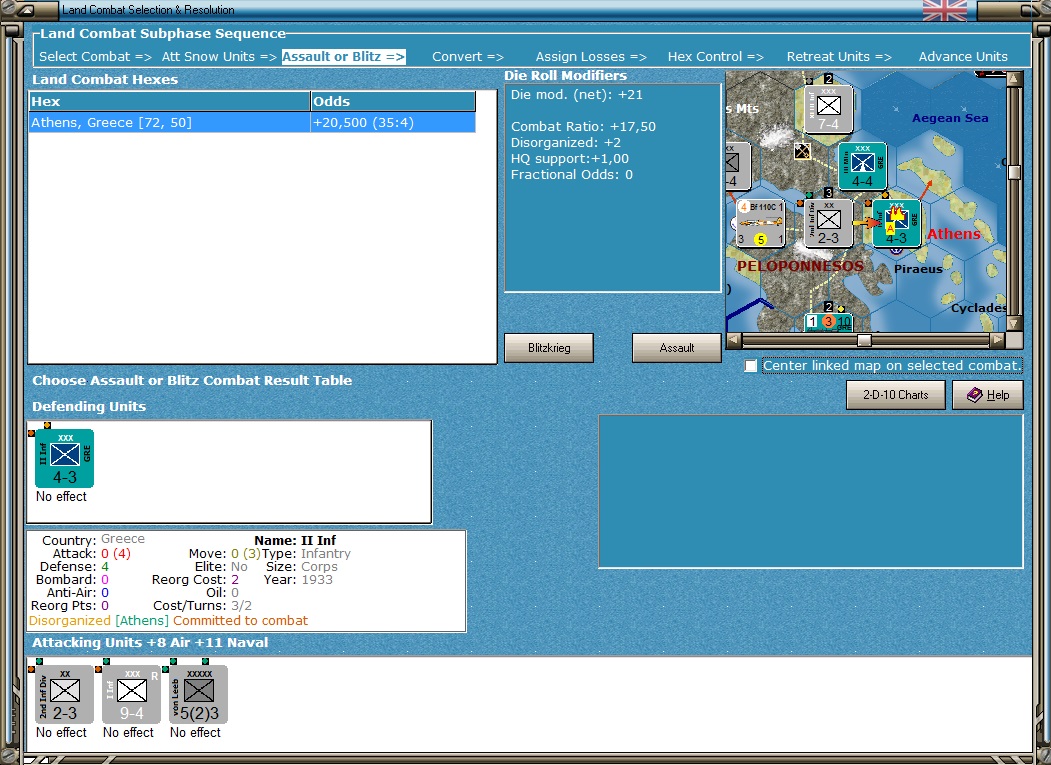
Task: Click the Greek 4-4 mountain counter on map
Action: [863, 166]
